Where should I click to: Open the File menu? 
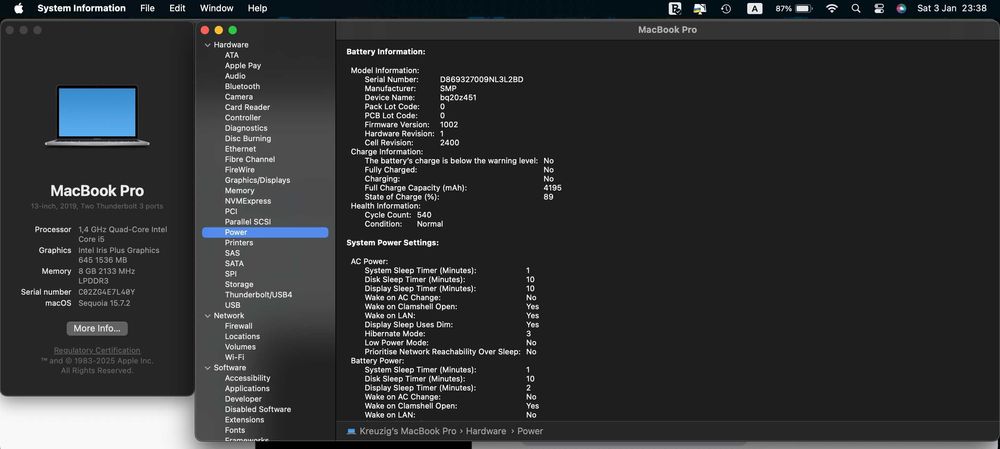(x=147, y=8)
